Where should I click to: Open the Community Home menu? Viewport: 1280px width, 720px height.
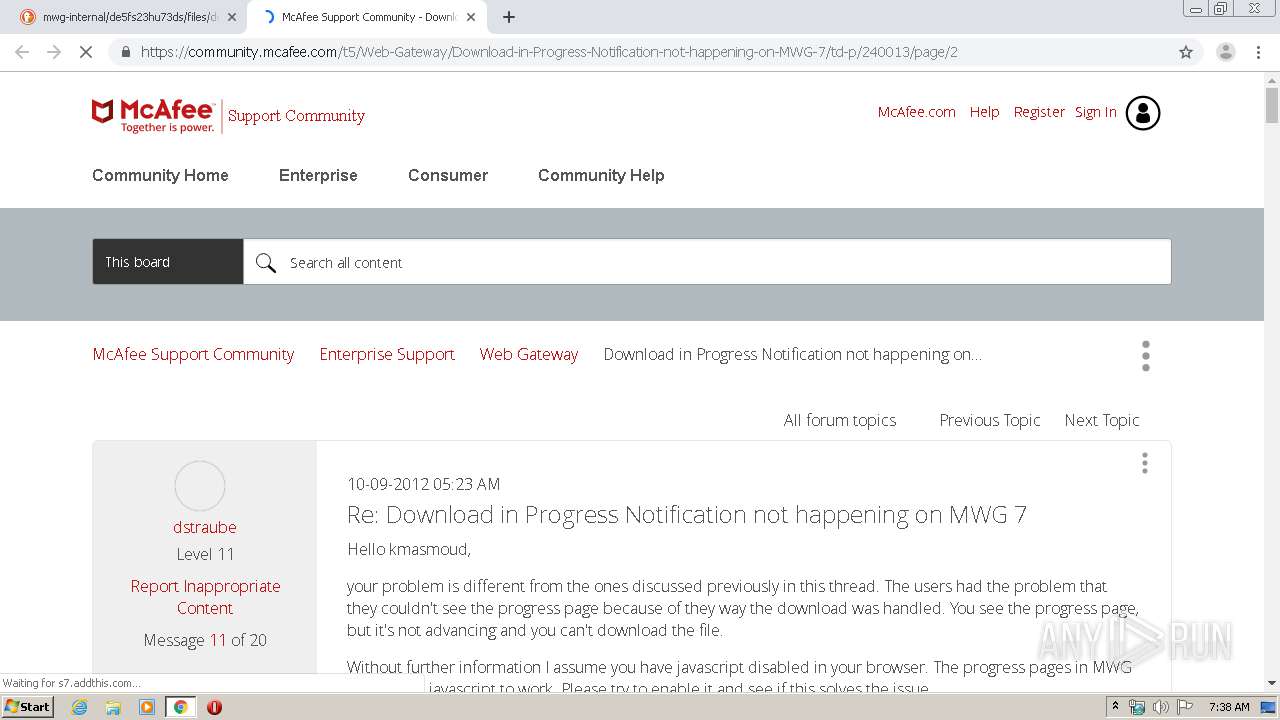[160, 175]
